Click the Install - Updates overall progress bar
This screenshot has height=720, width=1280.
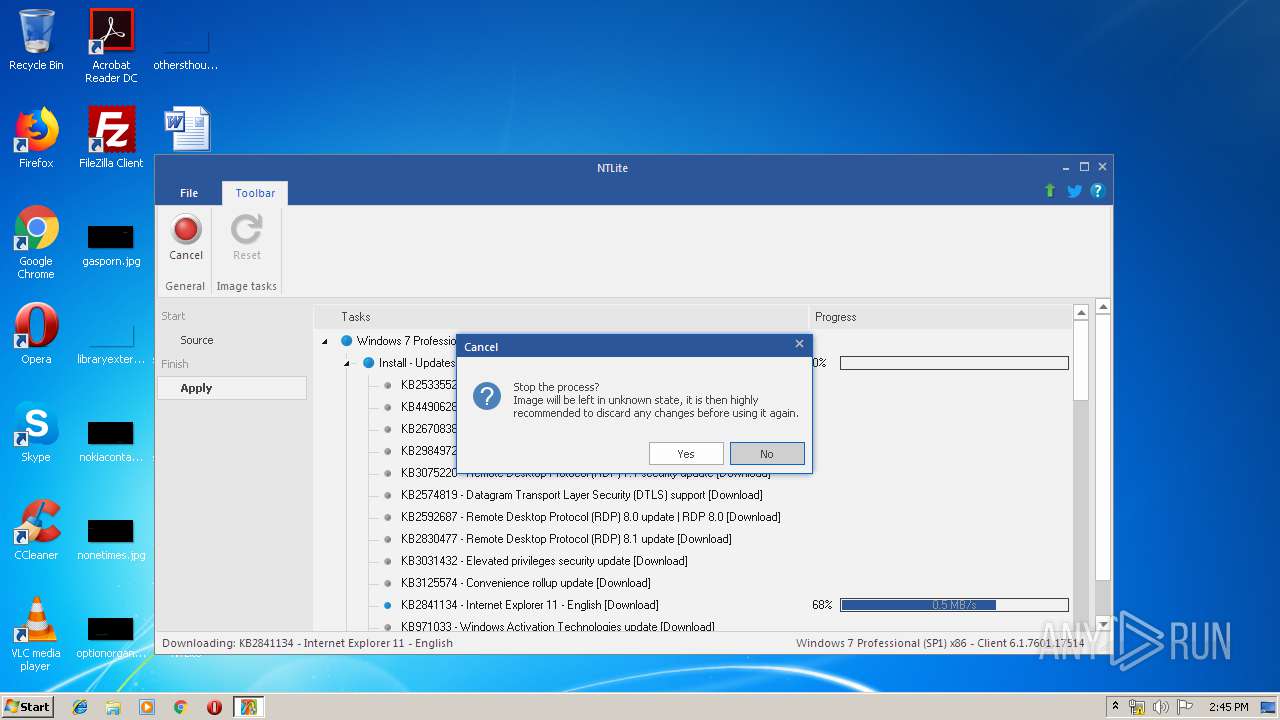tap(954, 363)
